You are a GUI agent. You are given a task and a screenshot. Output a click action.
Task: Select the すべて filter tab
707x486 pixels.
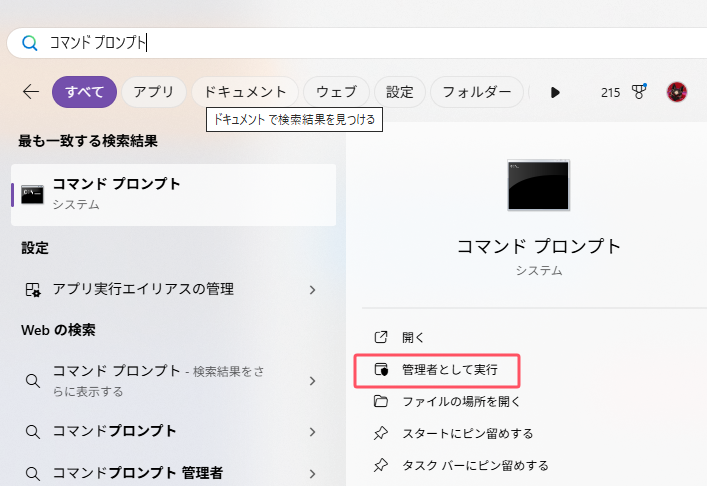(x=84, y=92)
